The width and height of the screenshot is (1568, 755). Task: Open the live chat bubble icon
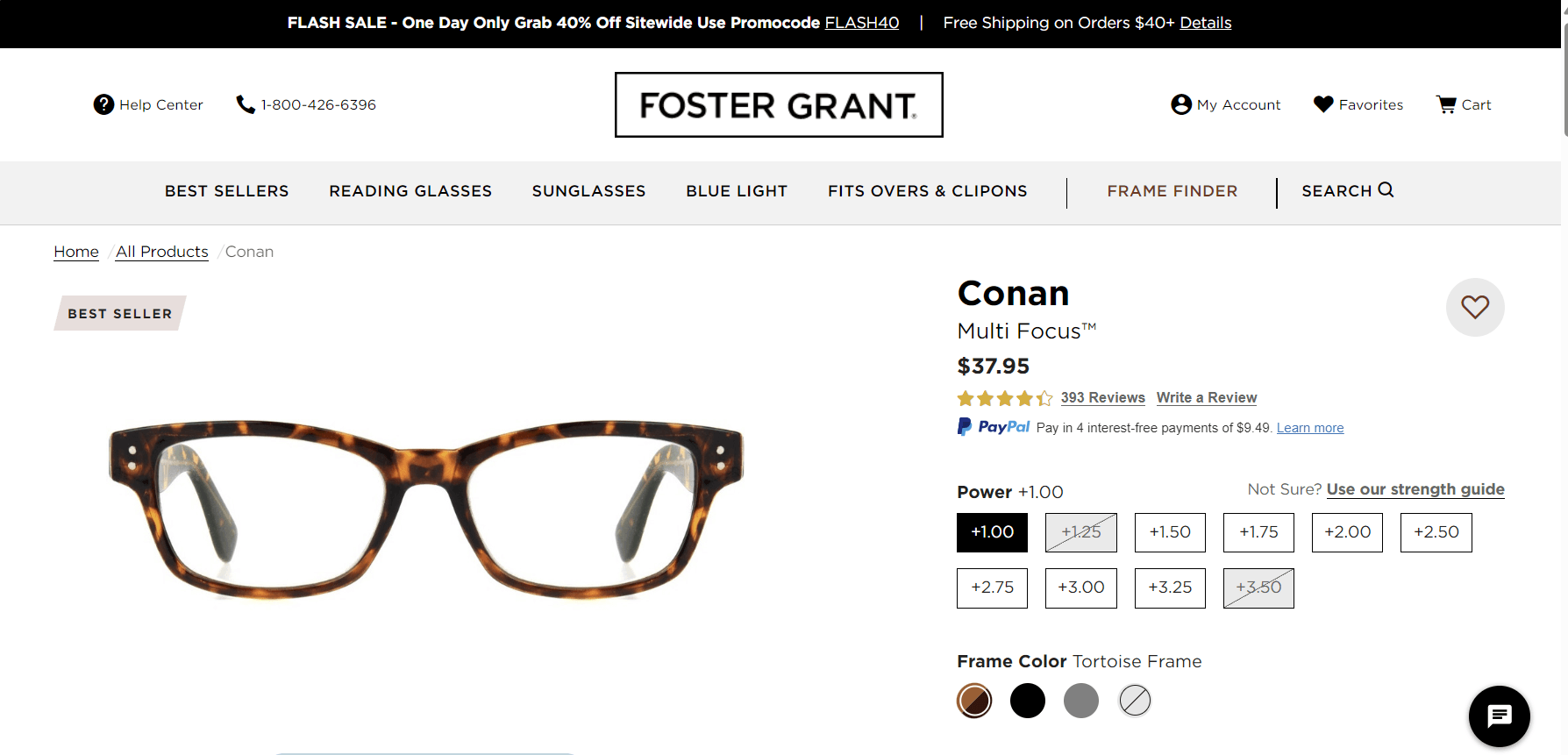click(1499, 716)
